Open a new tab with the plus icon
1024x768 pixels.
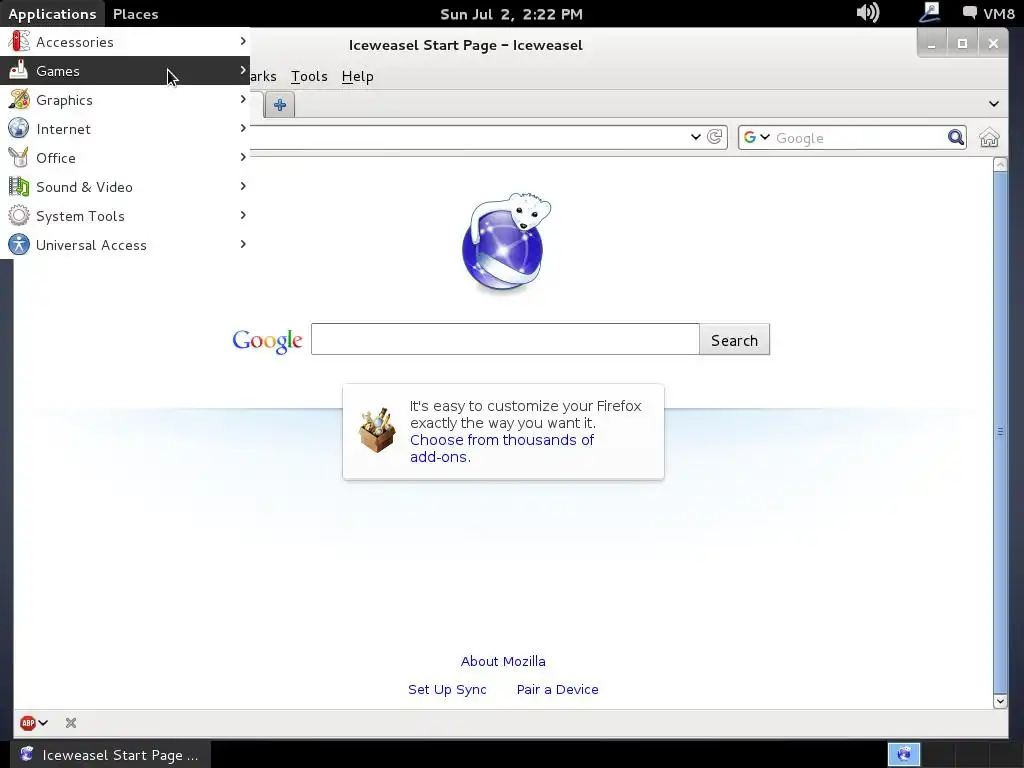(280, 104)
